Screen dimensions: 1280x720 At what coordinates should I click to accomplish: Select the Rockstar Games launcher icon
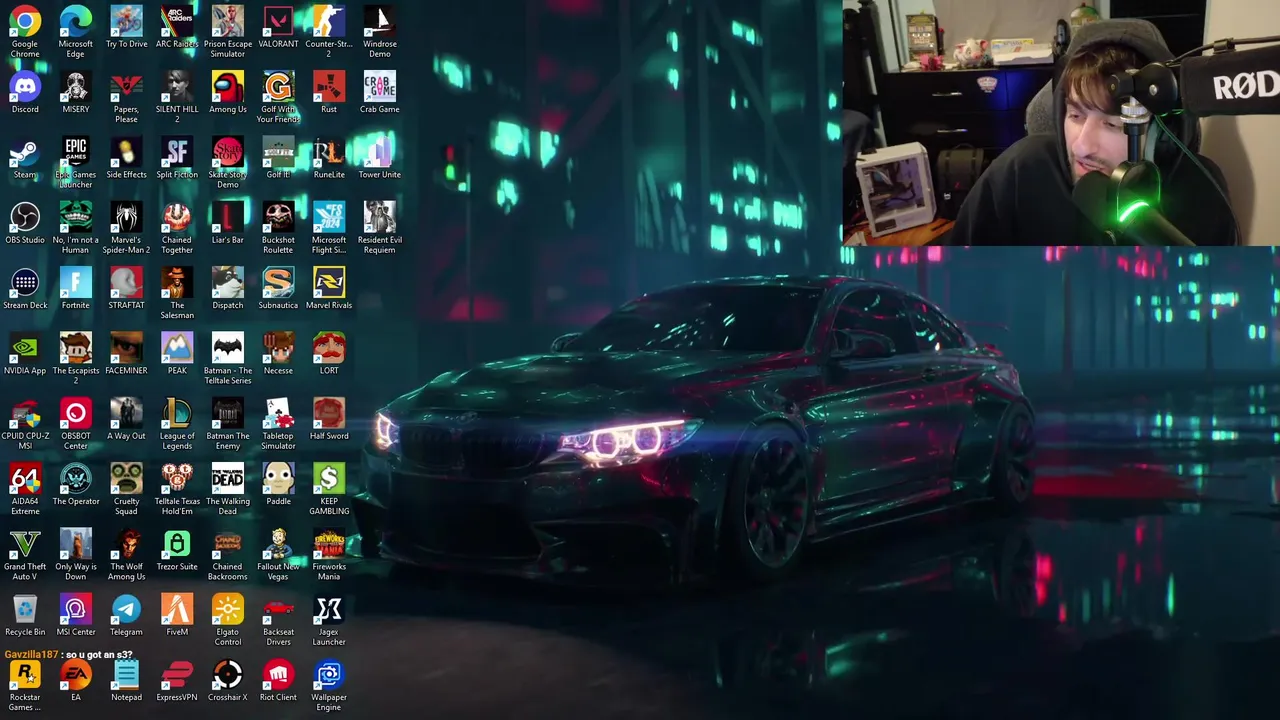click(x=25, y=675)
